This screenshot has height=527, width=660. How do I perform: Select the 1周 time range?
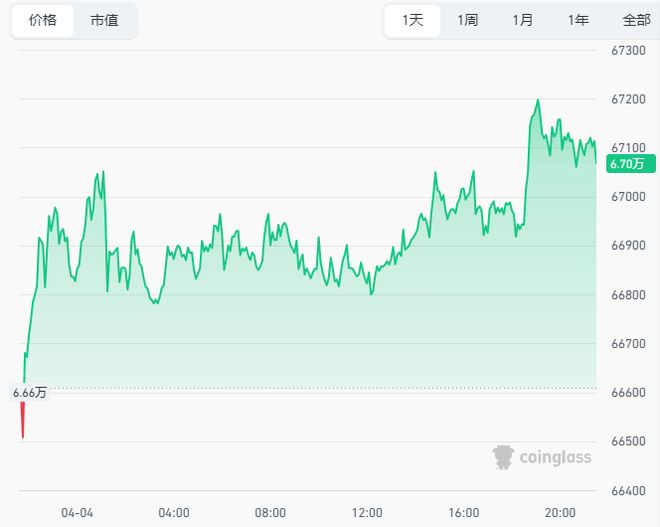(468, 20)
